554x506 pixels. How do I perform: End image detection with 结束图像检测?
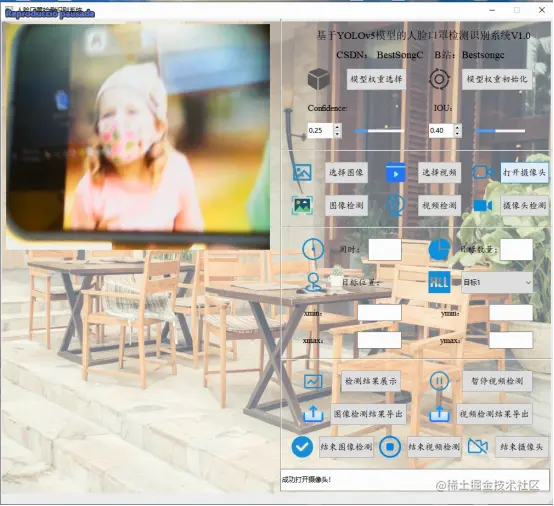point(346,447)
